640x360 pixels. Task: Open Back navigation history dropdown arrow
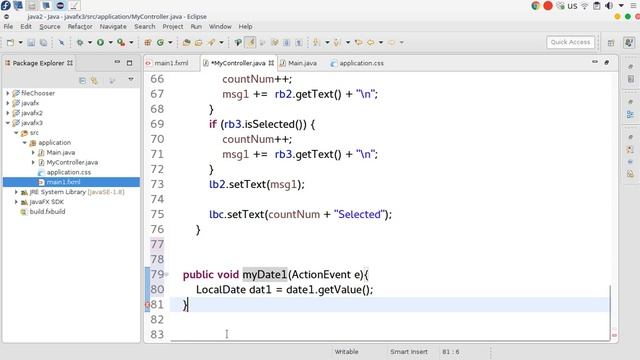pyautogui.click(x=380, y=42)
